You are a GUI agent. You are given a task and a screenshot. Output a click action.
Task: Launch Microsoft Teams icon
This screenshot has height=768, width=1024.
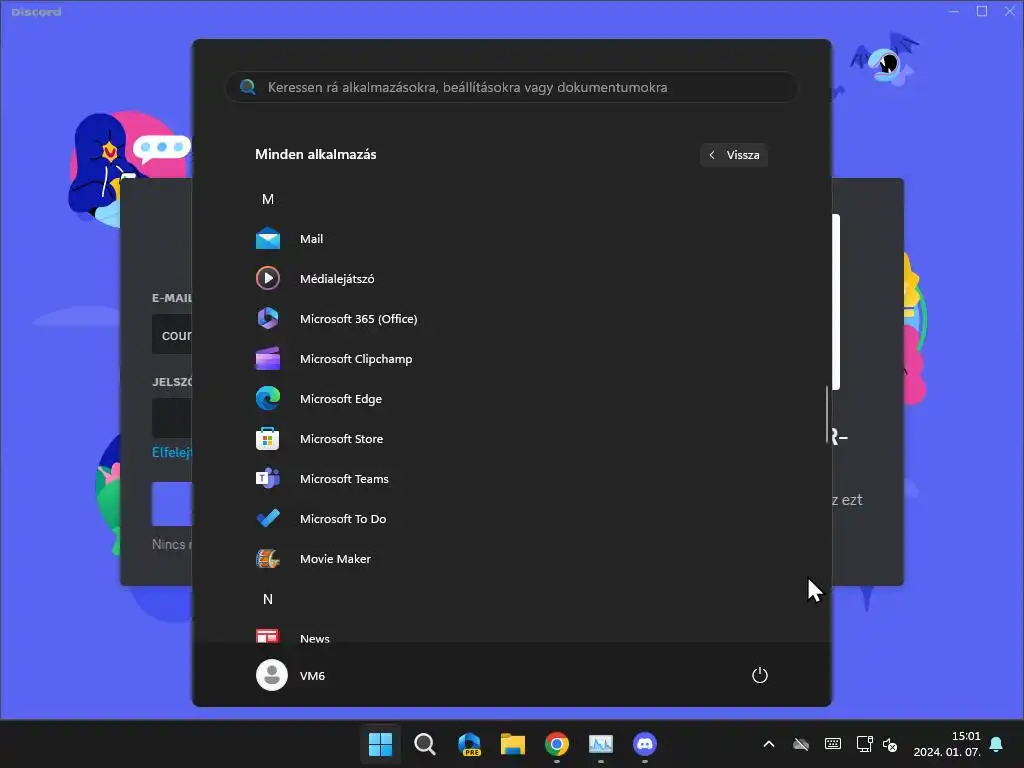click(x=268, y=479)
